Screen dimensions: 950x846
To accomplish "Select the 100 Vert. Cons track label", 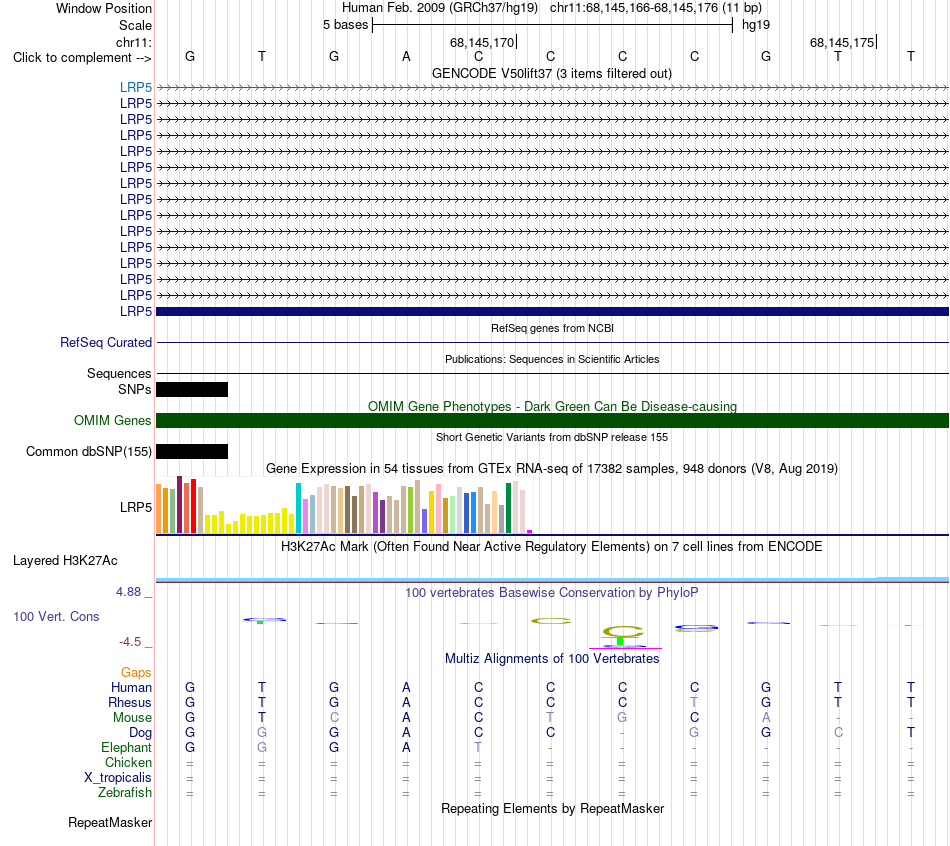I will coord(56,616).
